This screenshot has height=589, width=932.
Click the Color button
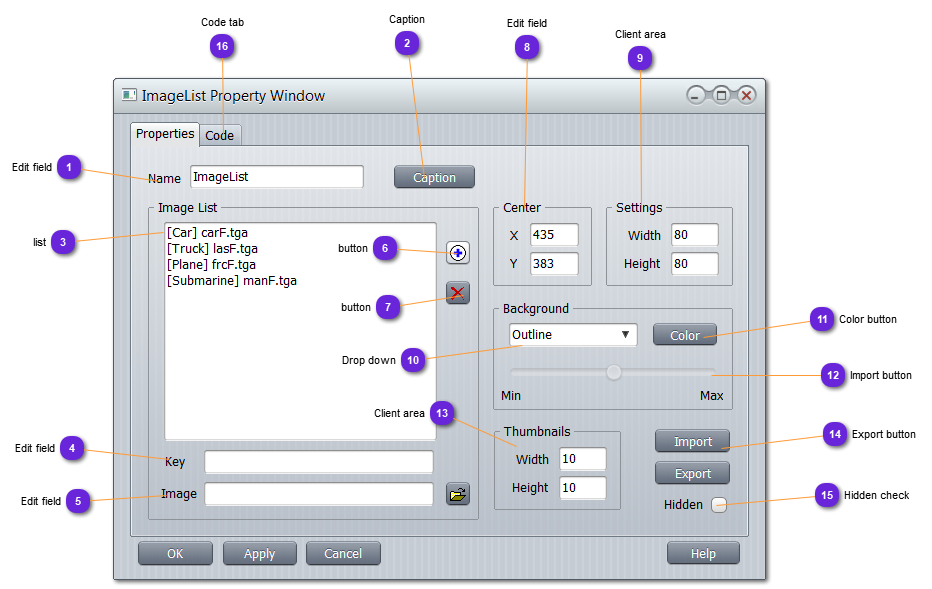pos(684,335)
